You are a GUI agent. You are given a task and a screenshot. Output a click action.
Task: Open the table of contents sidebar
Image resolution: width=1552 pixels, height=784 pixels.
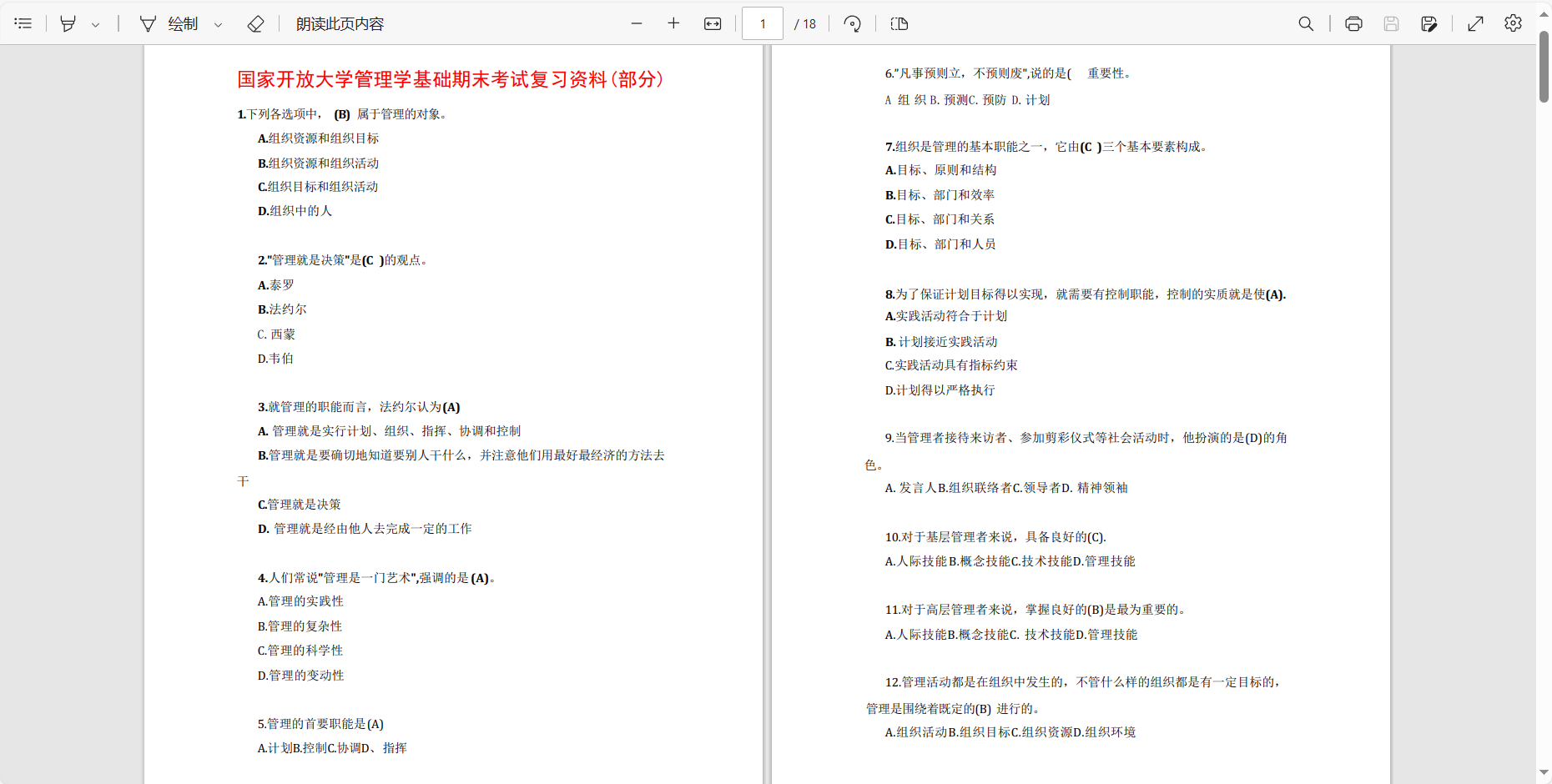(23, 23)
